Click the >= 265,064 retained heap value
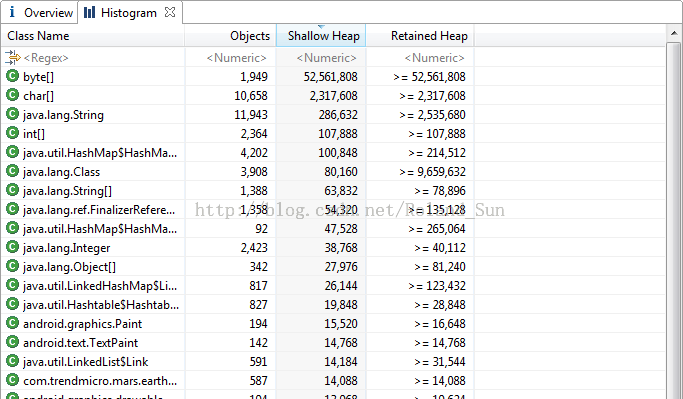Screen dimensions: 683x399 click(x=437, y=229)
